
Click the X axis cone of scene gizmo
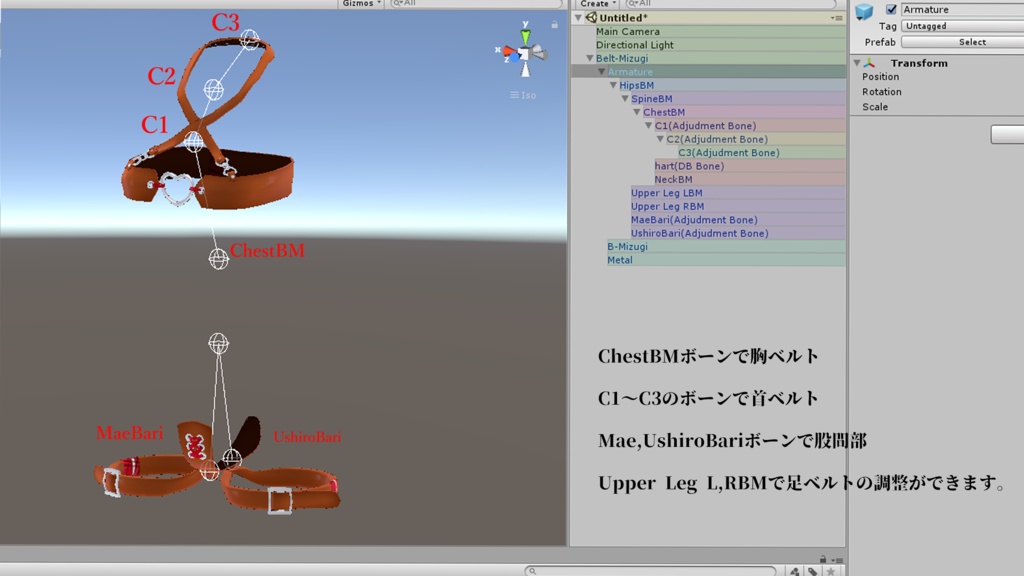pyautogui.click(x=509, y=51)
